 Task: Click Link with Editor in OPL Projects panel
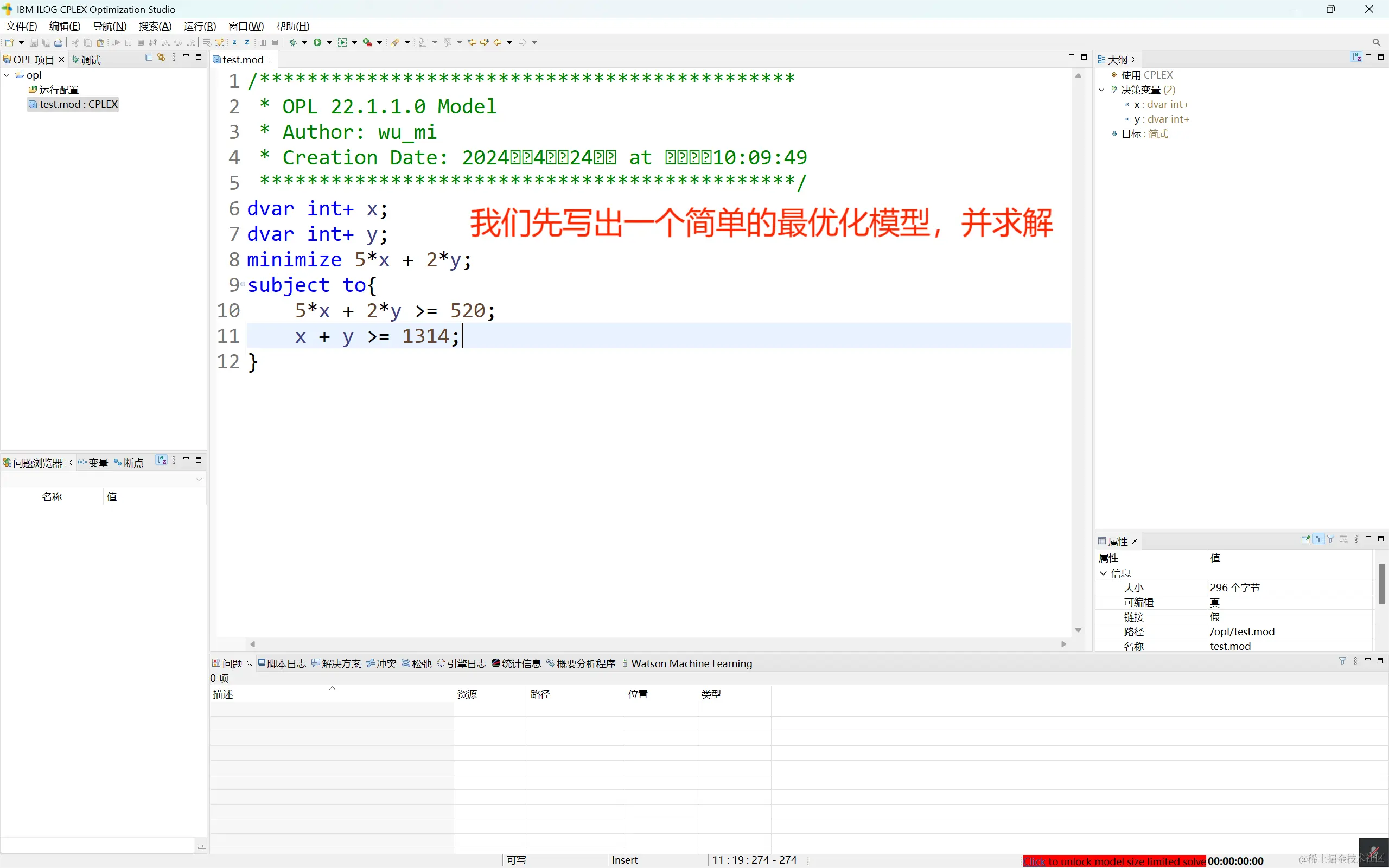pyautogui.click(x=161, y=58)
